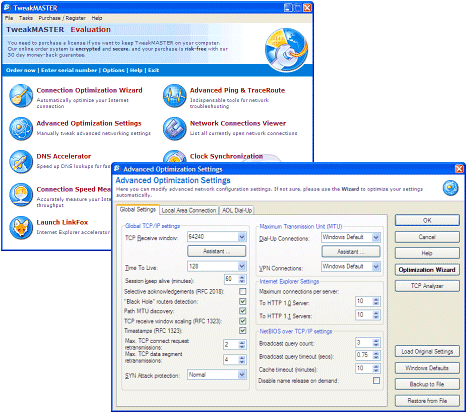Click Restore from File button
467x416 pixels.
pyautogui.click(x=427, y=401)
